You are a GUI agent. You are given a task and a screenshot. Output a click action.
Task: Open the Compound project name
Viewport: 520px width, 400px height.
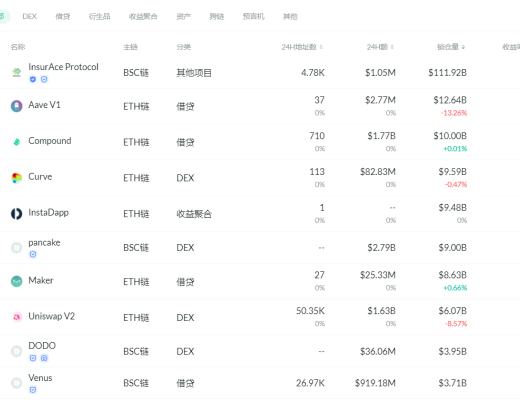tap(50, 141)
